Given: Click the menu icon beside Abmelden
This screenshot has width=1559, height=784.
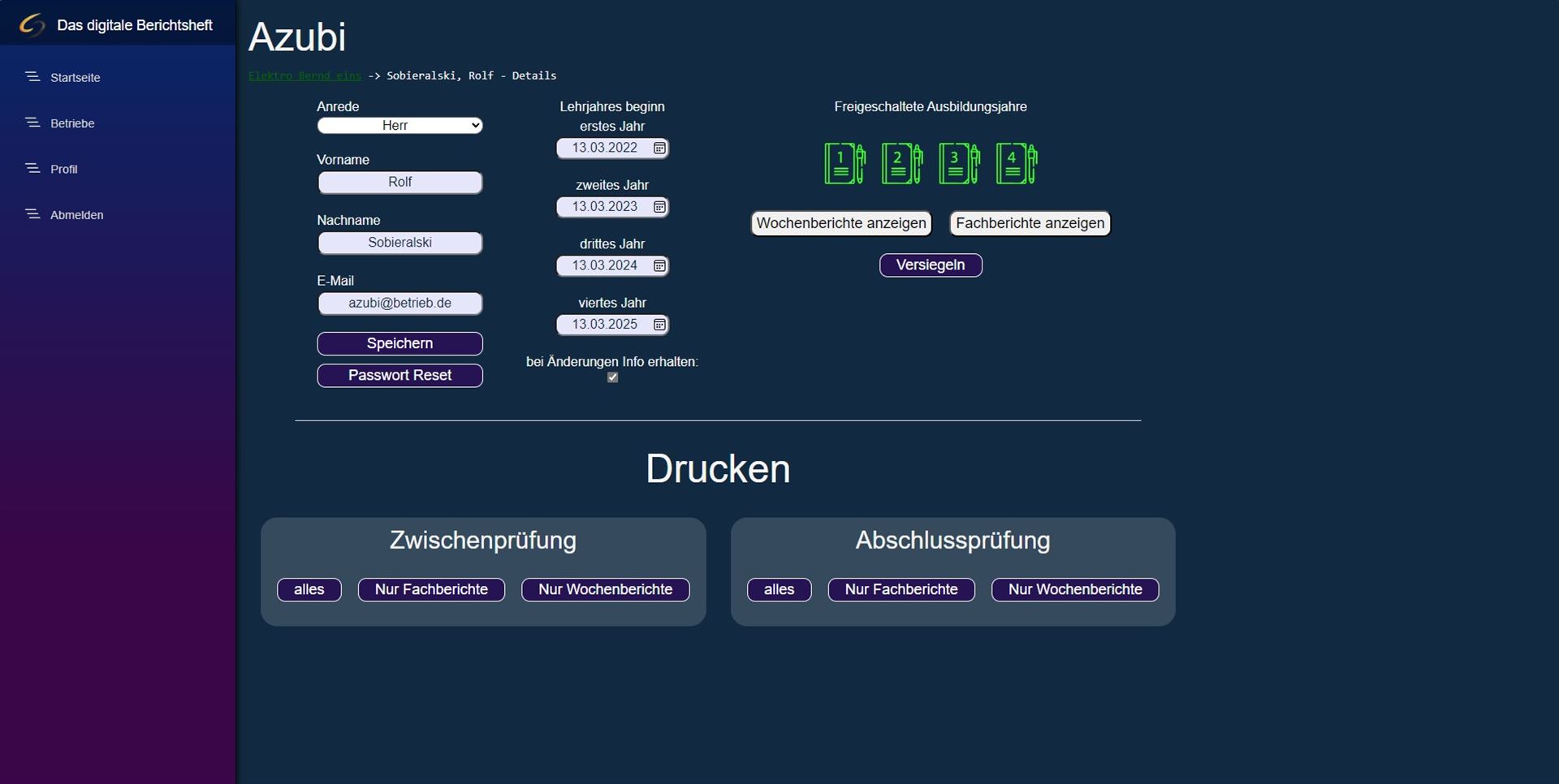Looking at the screenshot, I should click(x=32, y=214).
